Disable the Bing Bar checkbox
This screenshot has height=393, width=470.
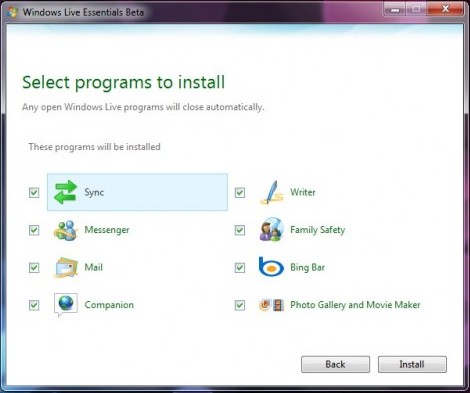point(240,267)
